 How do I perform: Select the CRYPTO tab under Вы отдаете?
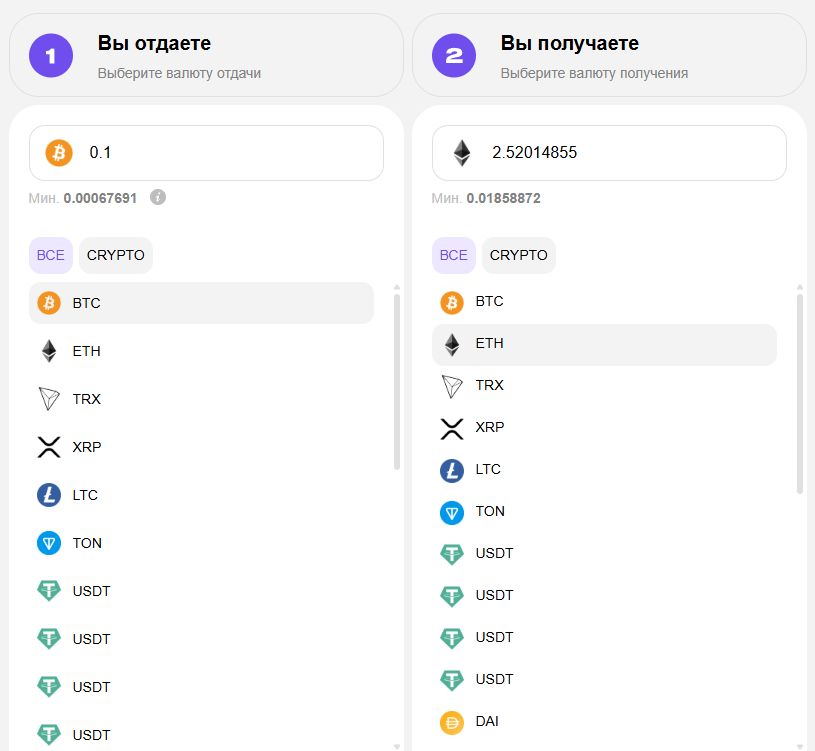coord(115,255)
